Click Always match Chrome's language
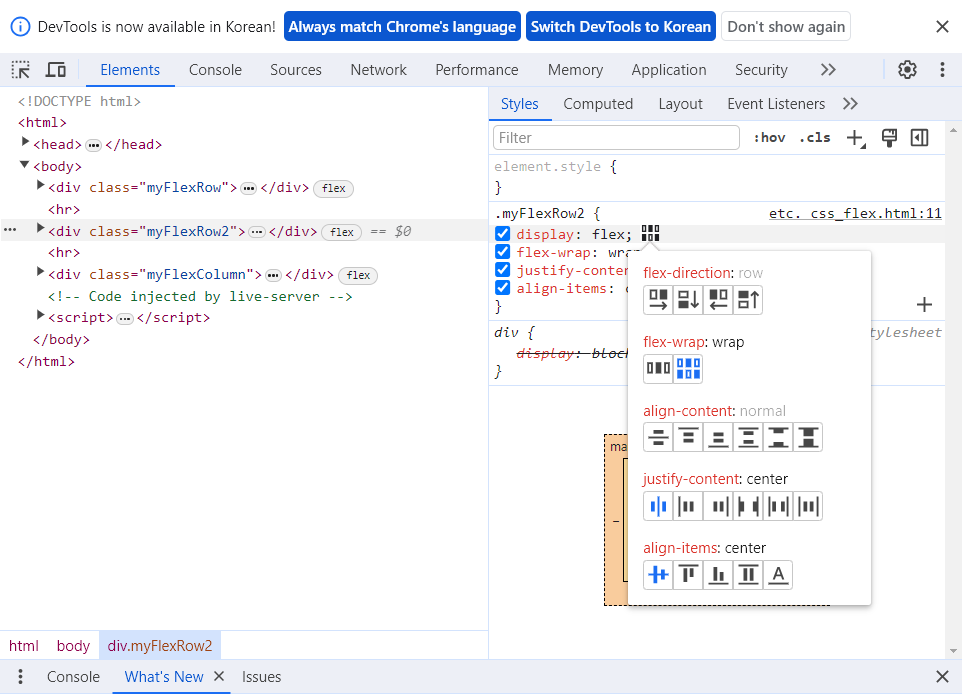The height and width of the screenshot is (694, 962). point(402,27)
